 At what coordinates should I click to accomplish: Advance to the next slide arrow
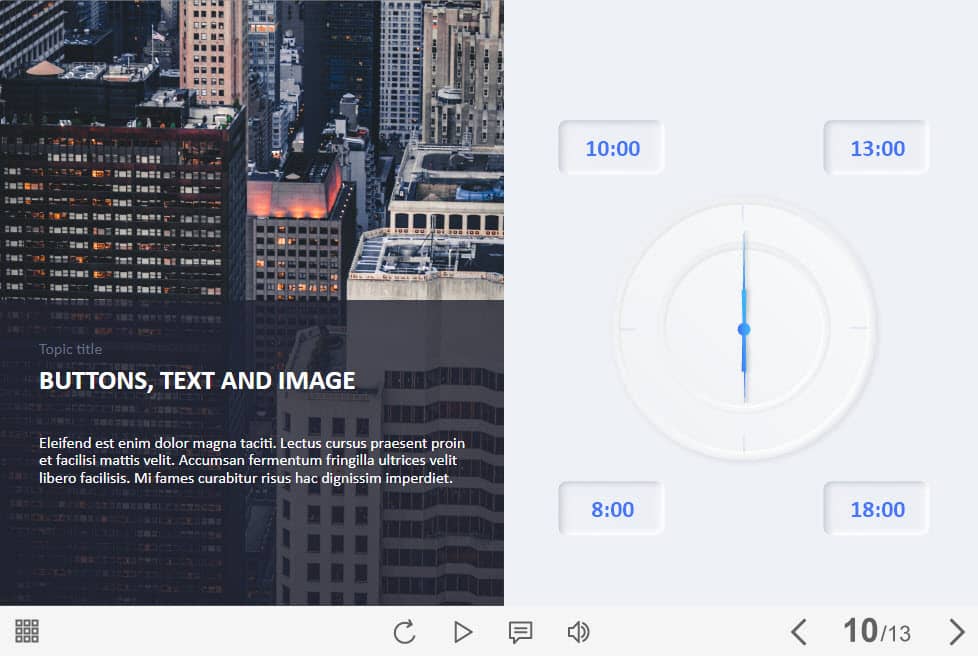point(956,632)
